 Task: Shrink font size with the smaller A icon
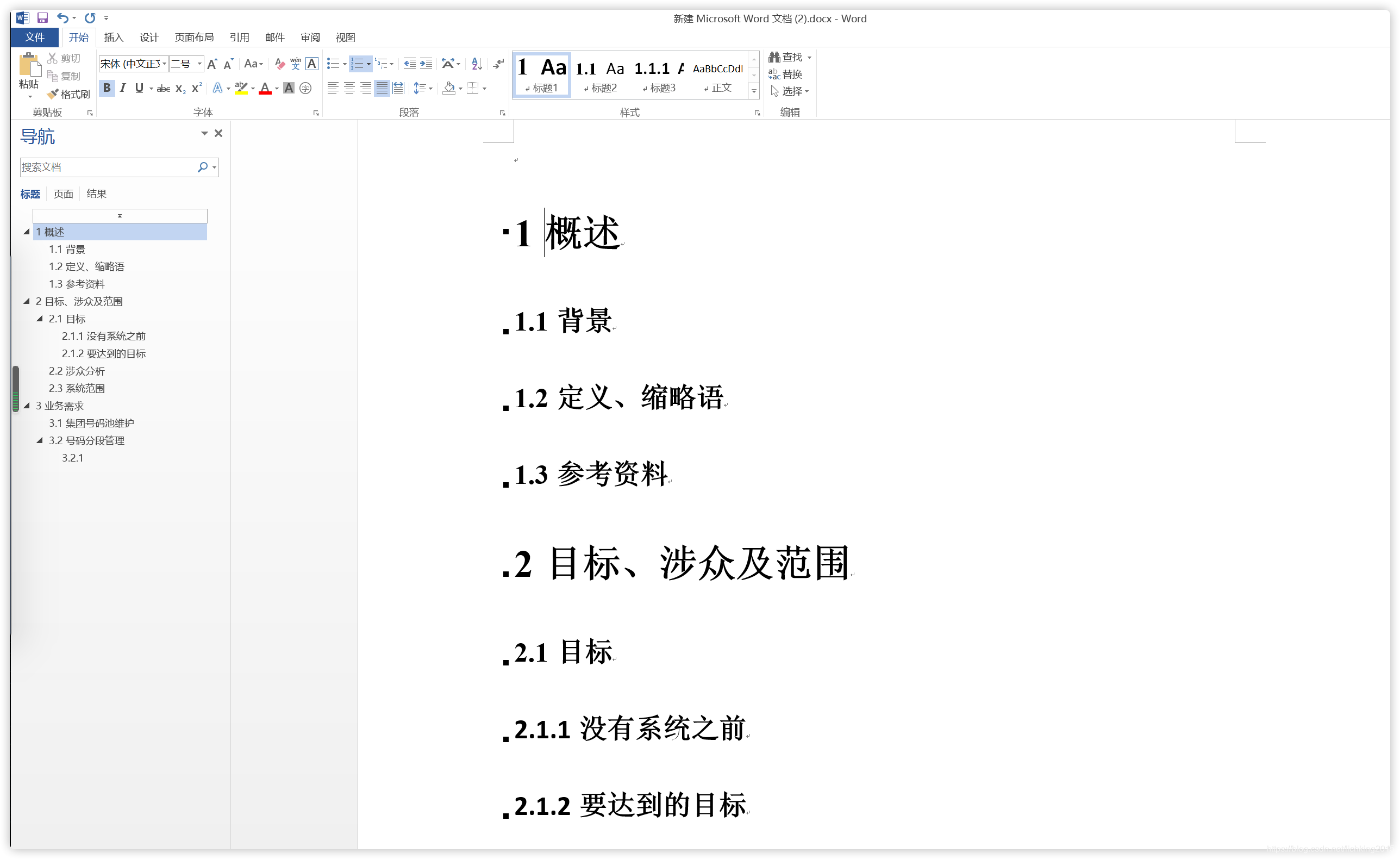[228, 64]
